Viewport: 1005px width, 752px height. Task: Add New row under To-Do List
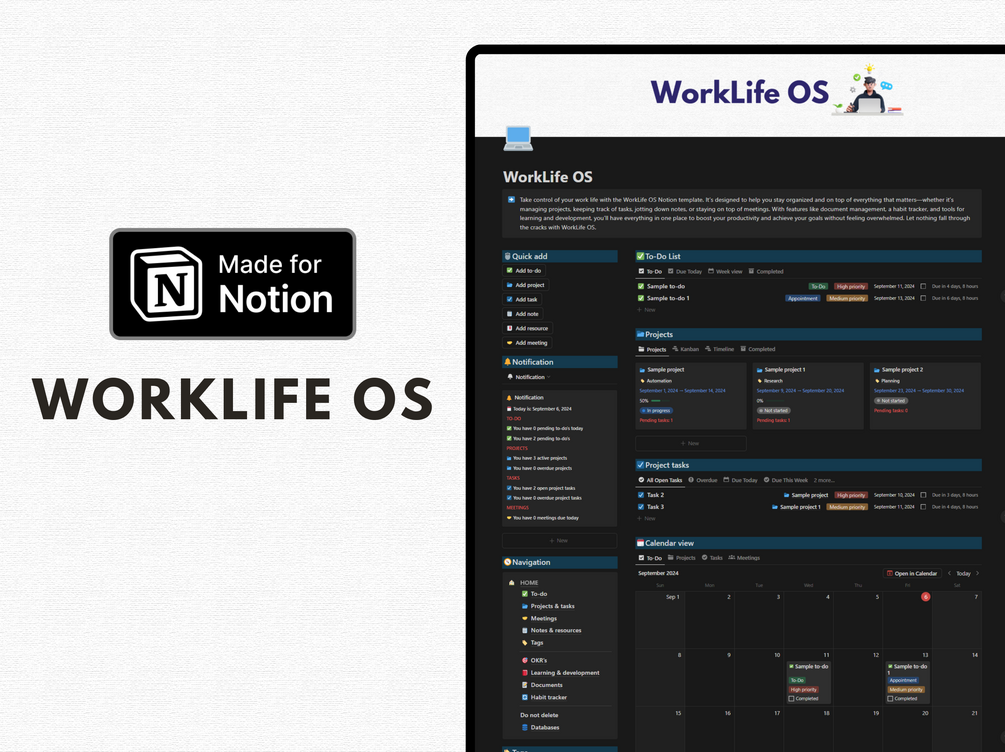click(x=647, y=310)
